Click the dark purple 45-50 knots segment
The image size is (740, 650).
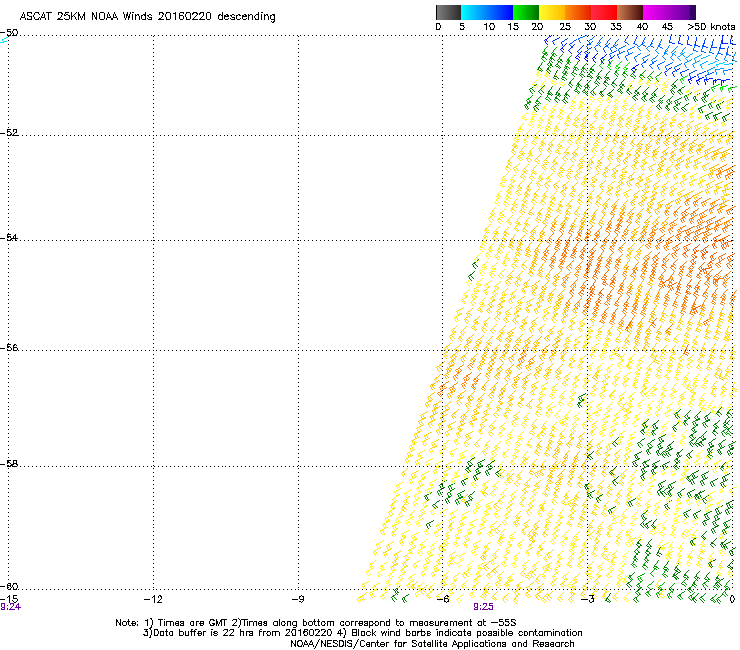pos(682,12)
